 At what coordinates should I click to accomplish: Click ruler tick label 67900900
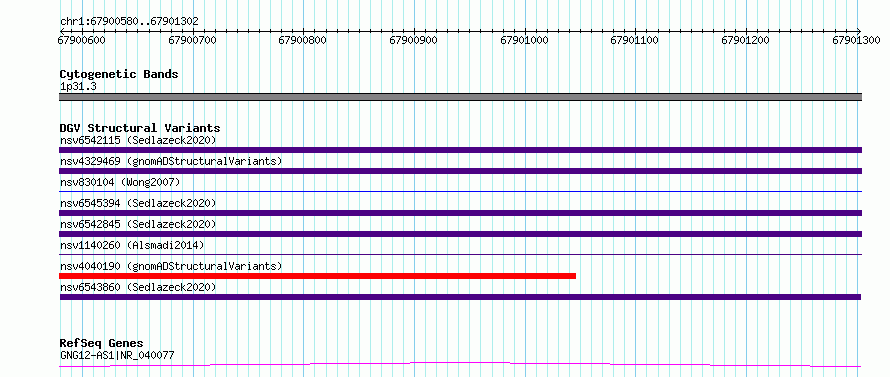[414, 41]
